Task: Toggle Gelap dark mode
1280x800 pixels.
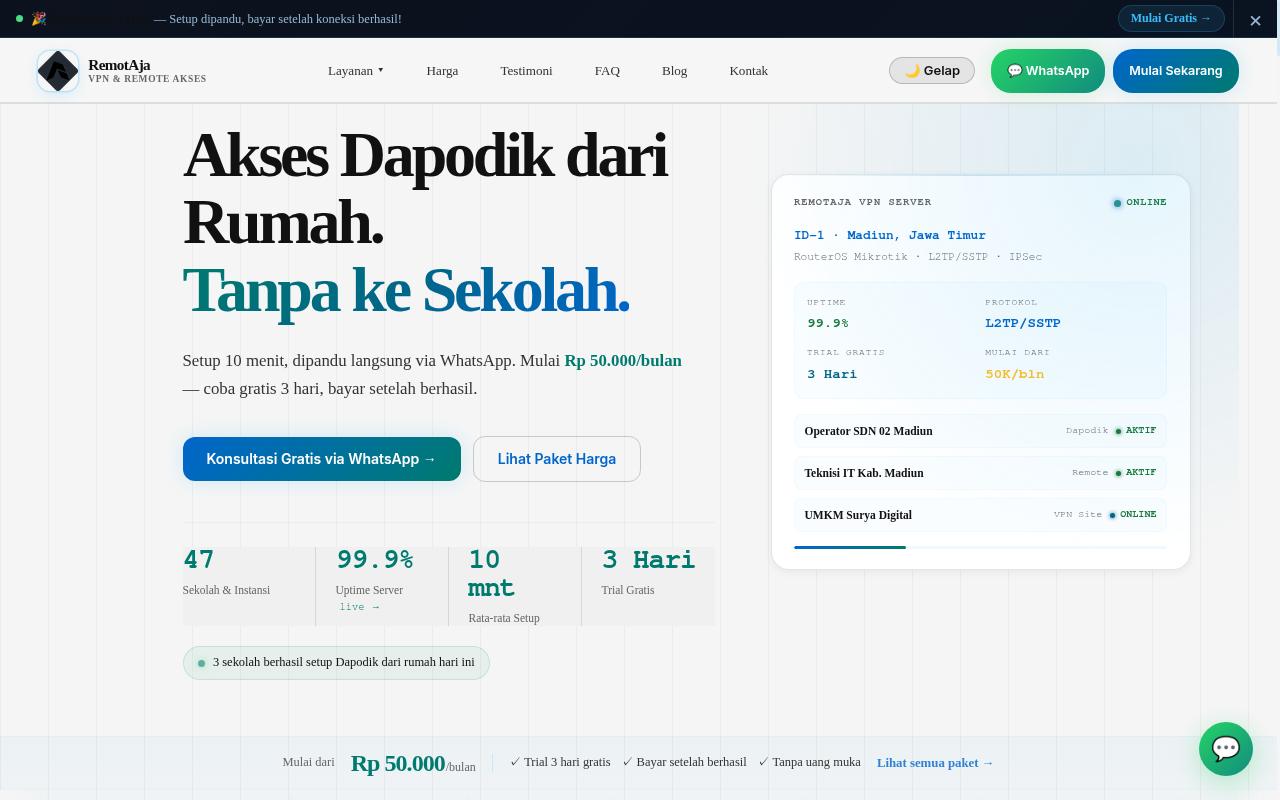Action: point(932,71)
